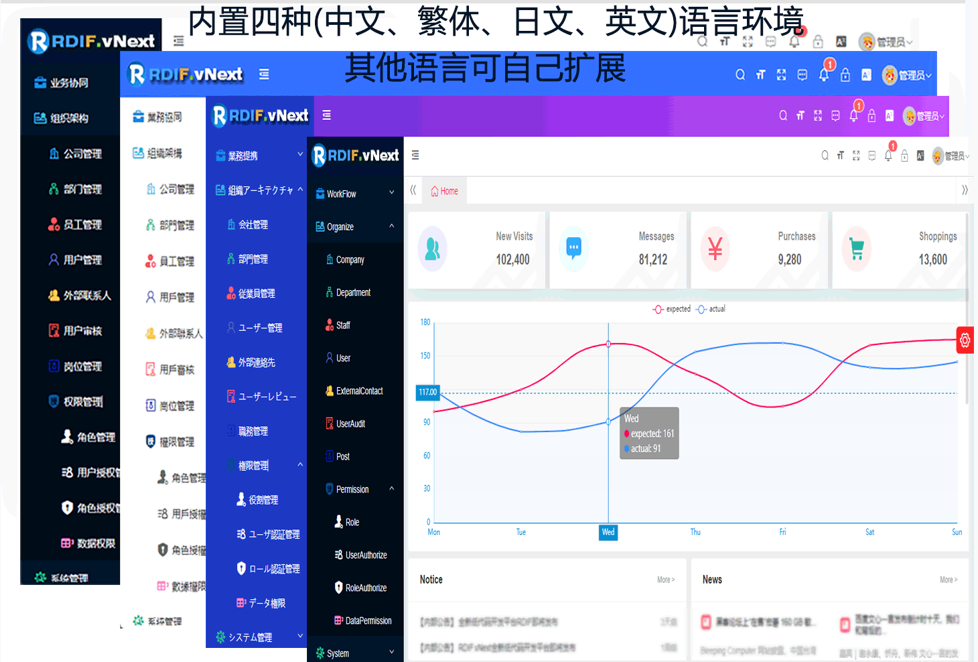Select the Home tab

[446, 190]
